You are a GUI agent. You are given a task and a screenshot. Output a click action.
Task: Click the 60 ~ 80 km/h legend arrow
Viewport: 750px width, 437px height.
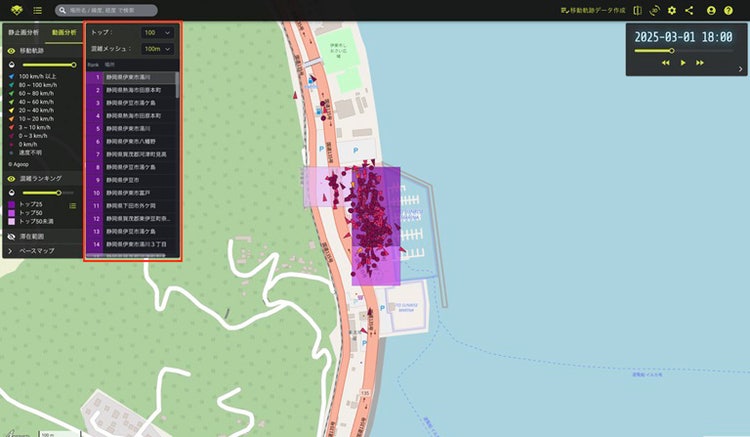(11, 93)
